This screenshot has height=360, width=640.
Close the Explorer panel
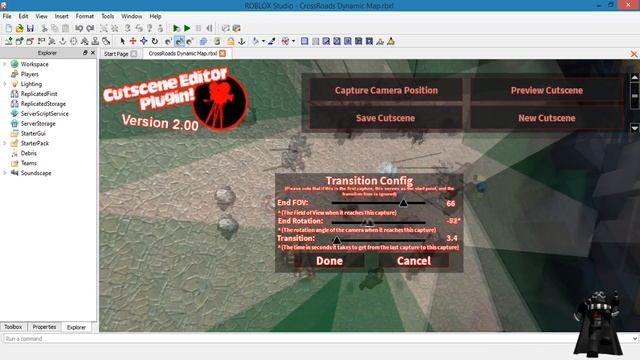(93, 53)
